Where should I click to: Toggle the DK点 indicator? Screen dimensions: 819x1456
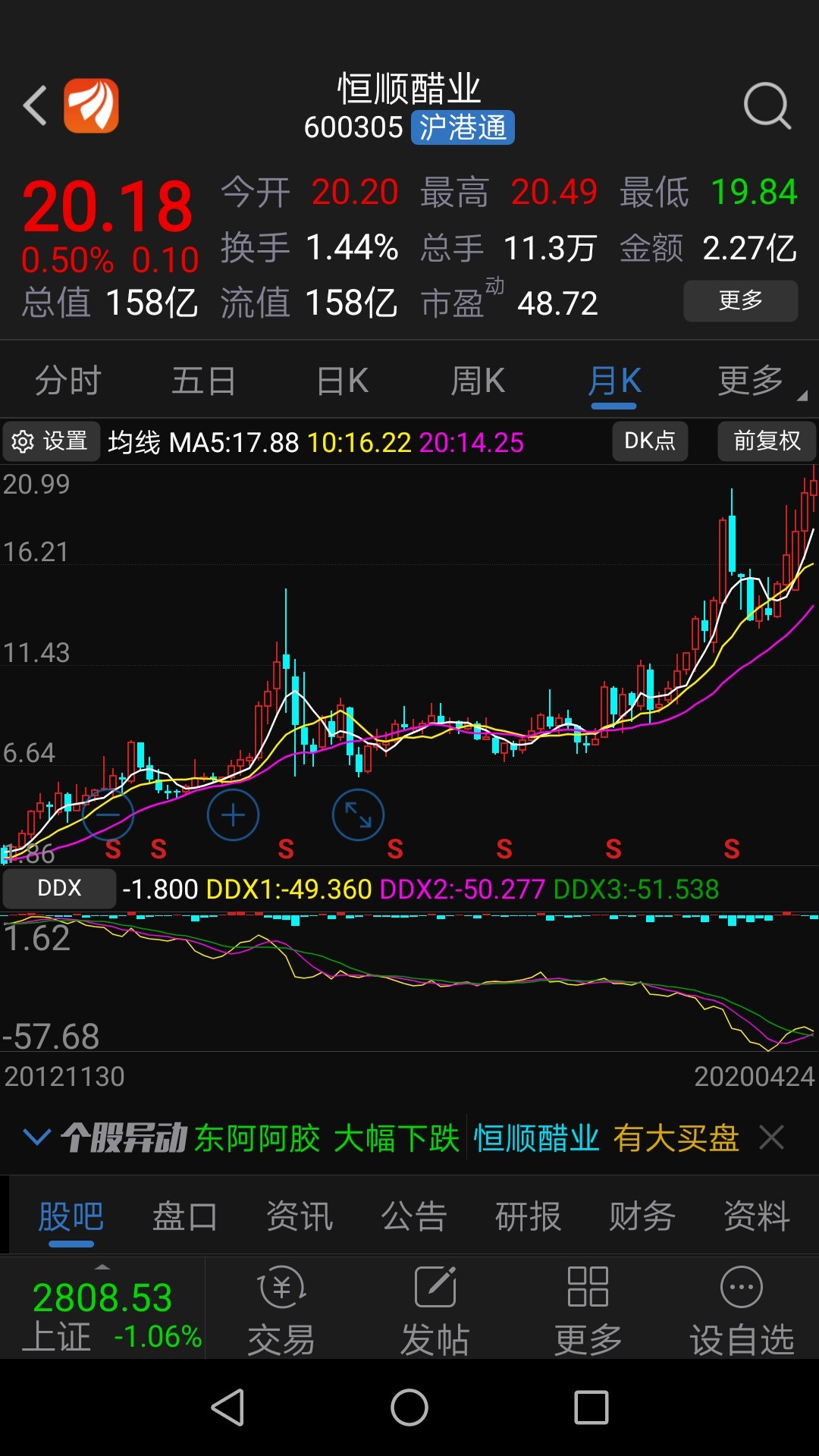coord(650,441)
